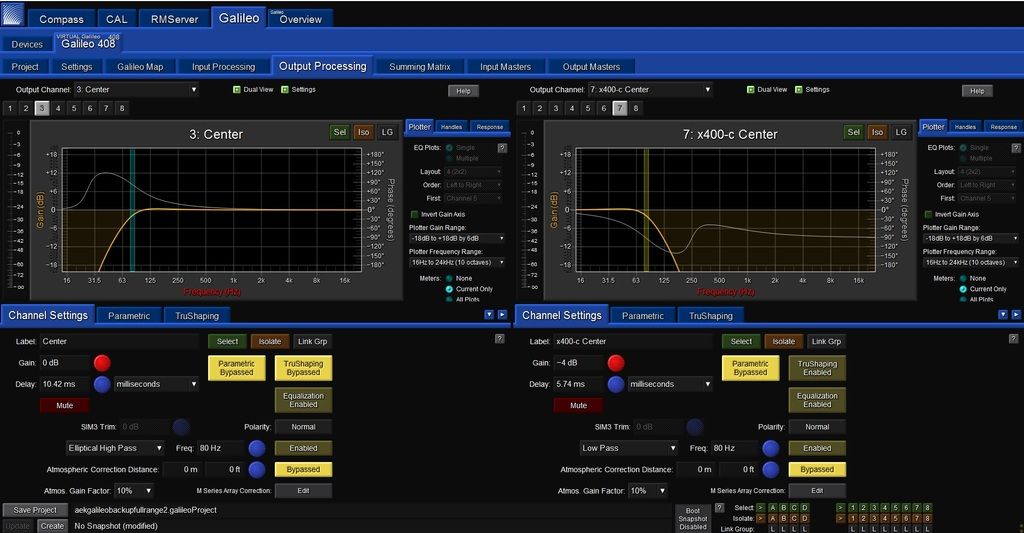
Task: Toggle left Dual View checkbox
Action: pos(236,89)
